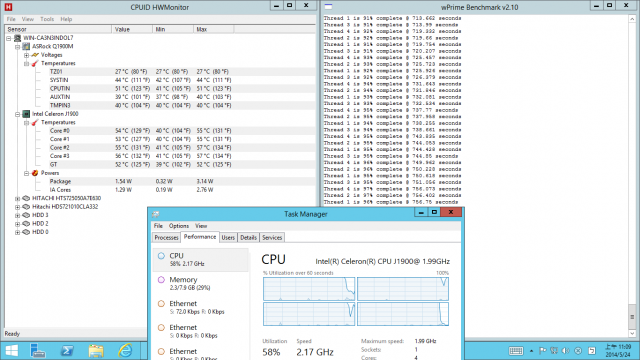Open the Task Manager Options menu
This screenshot has height=360, width=640.
tap(179, 226)
